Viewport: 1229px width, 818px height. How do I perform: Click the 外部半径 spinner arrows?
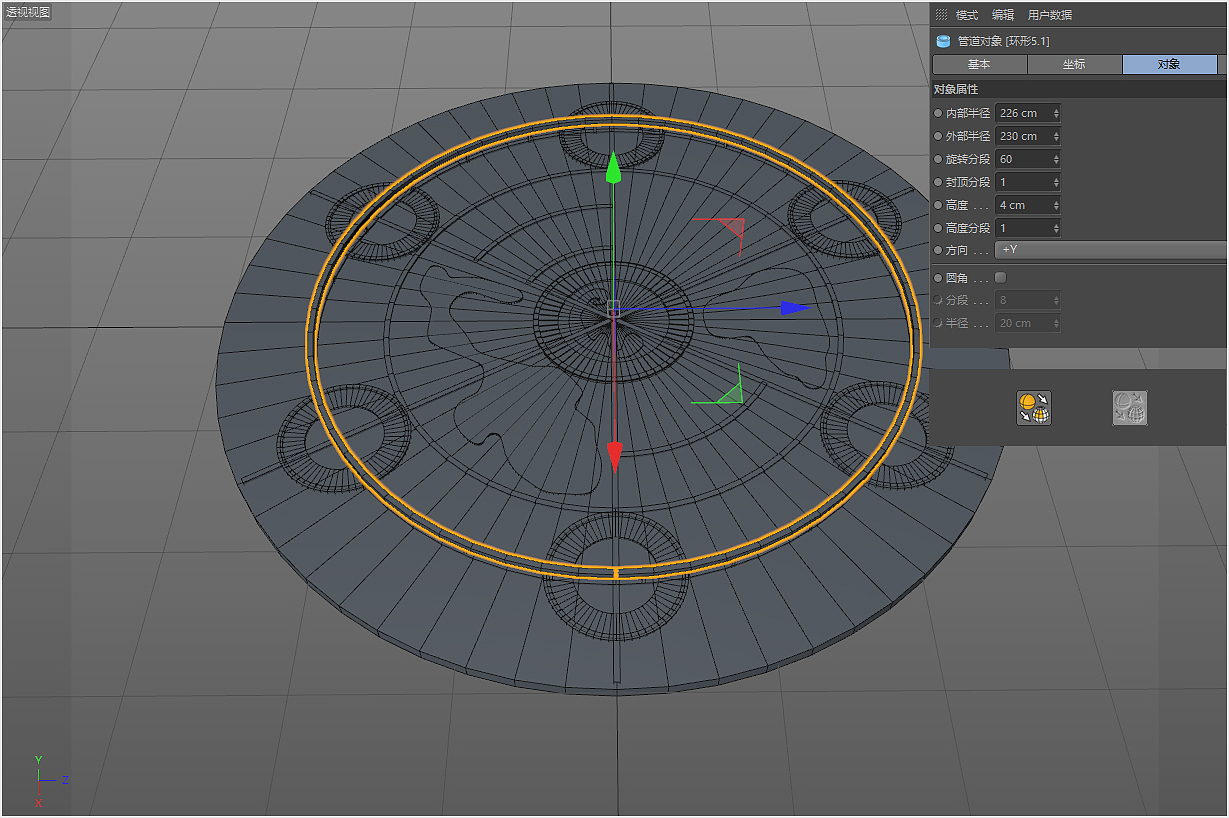click(1056, 136)
